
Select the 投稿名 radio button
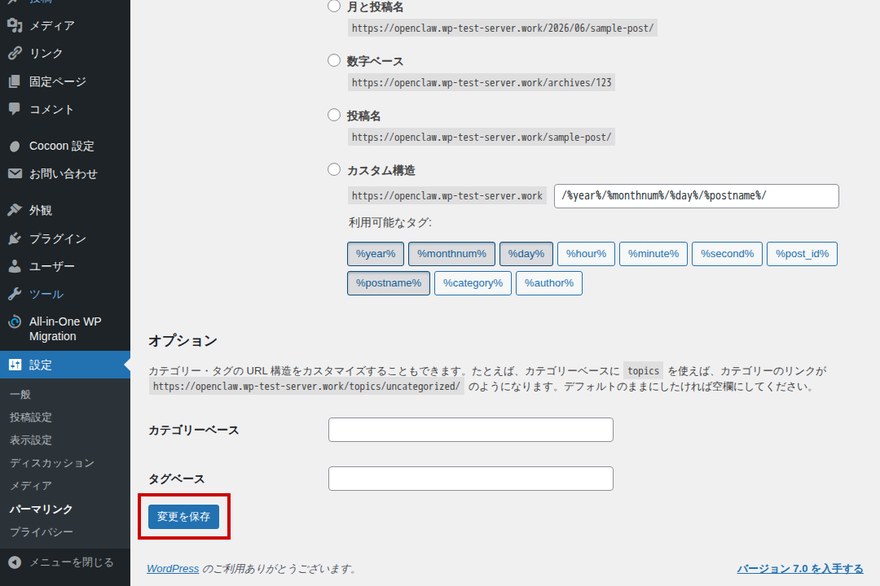click(334, 115)
